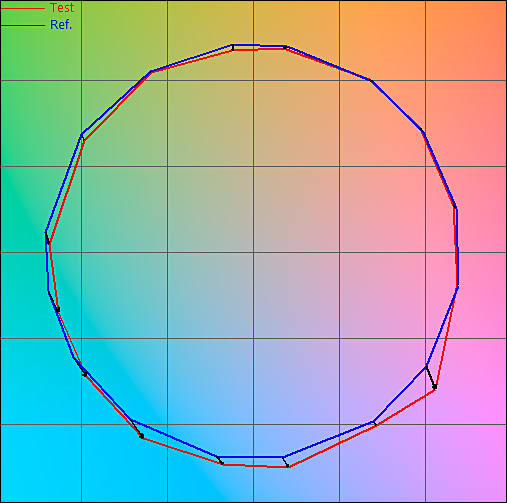Click the flat bottom edge of the blue Ref polygon
The height and width of the screenshot is (503, 507).
(251, 457)
